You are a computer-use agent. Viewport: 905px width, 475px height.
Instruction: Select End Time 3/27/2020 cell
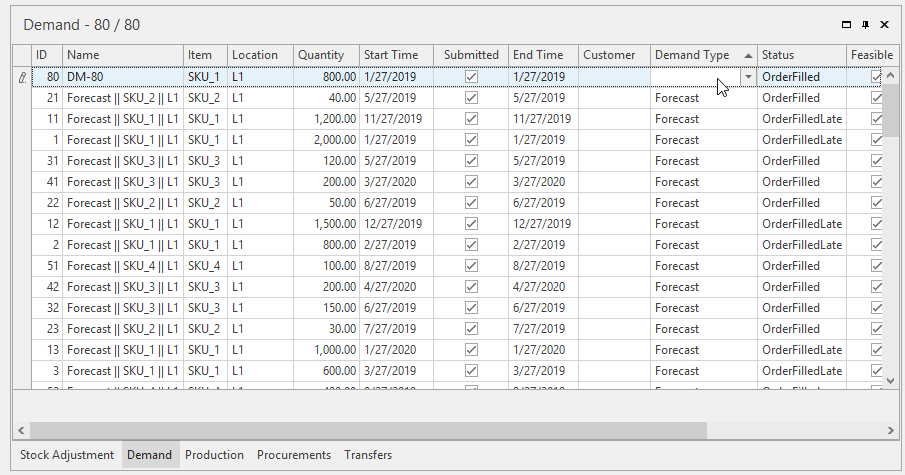543,182
